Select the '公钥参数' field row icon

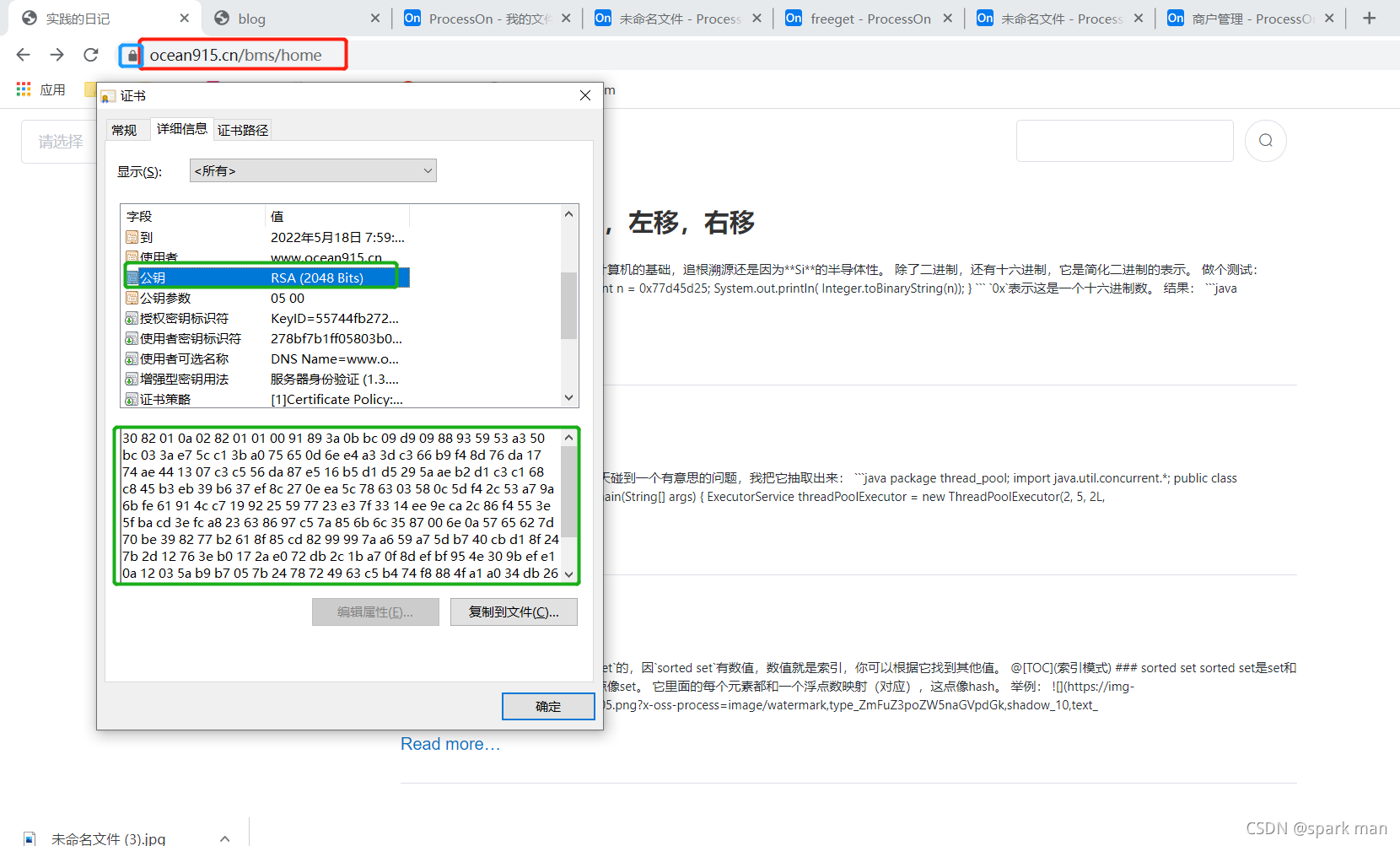pyautogui.click(x=132, y=298)
